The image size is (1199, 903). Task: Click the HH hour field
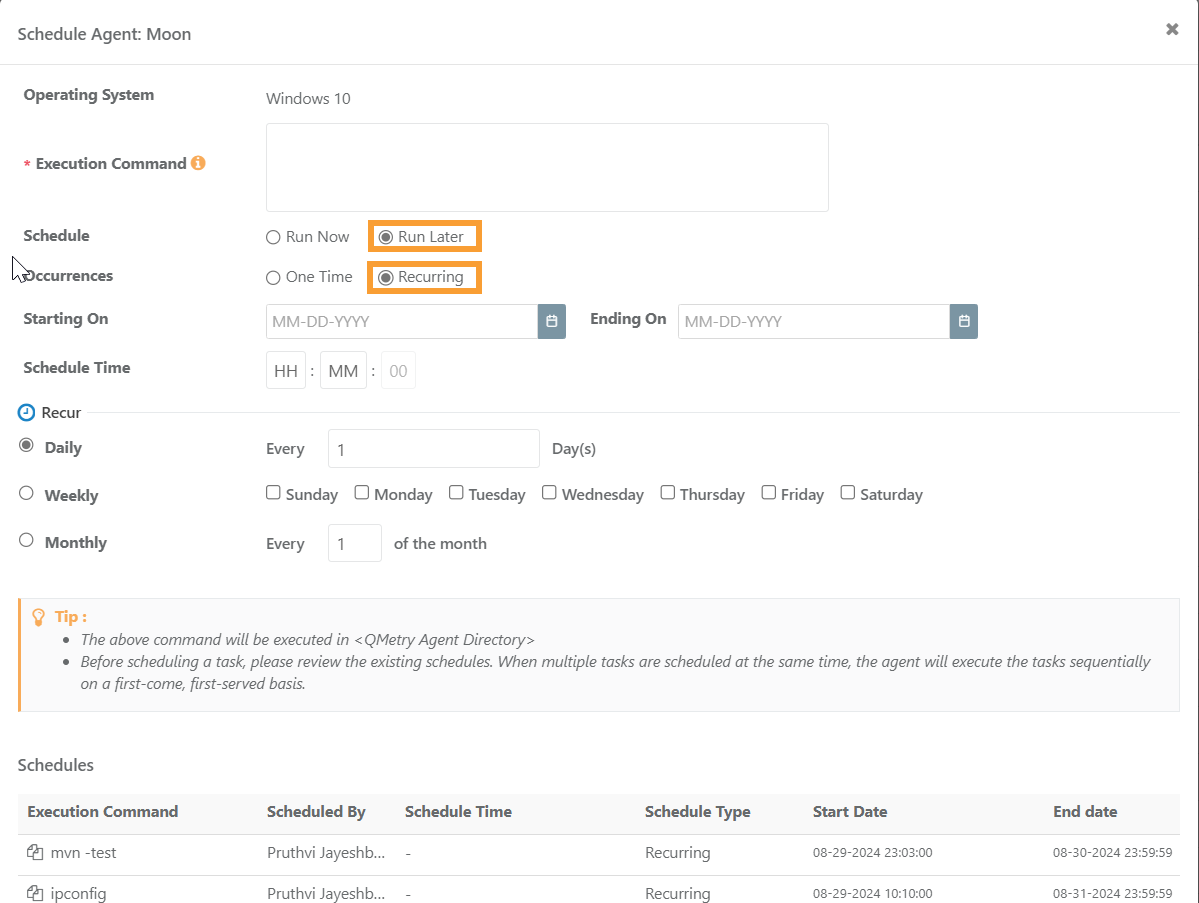pos(286,370)
